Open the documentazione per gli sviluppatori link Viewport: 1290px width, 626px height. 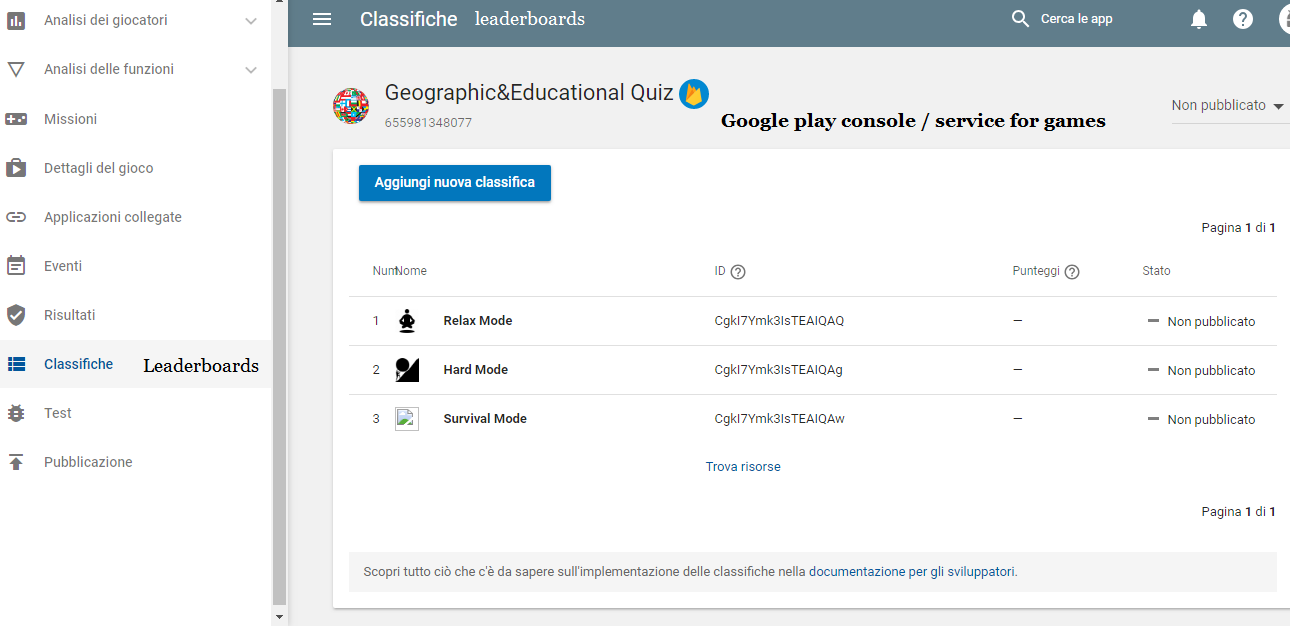click(912, 573)
